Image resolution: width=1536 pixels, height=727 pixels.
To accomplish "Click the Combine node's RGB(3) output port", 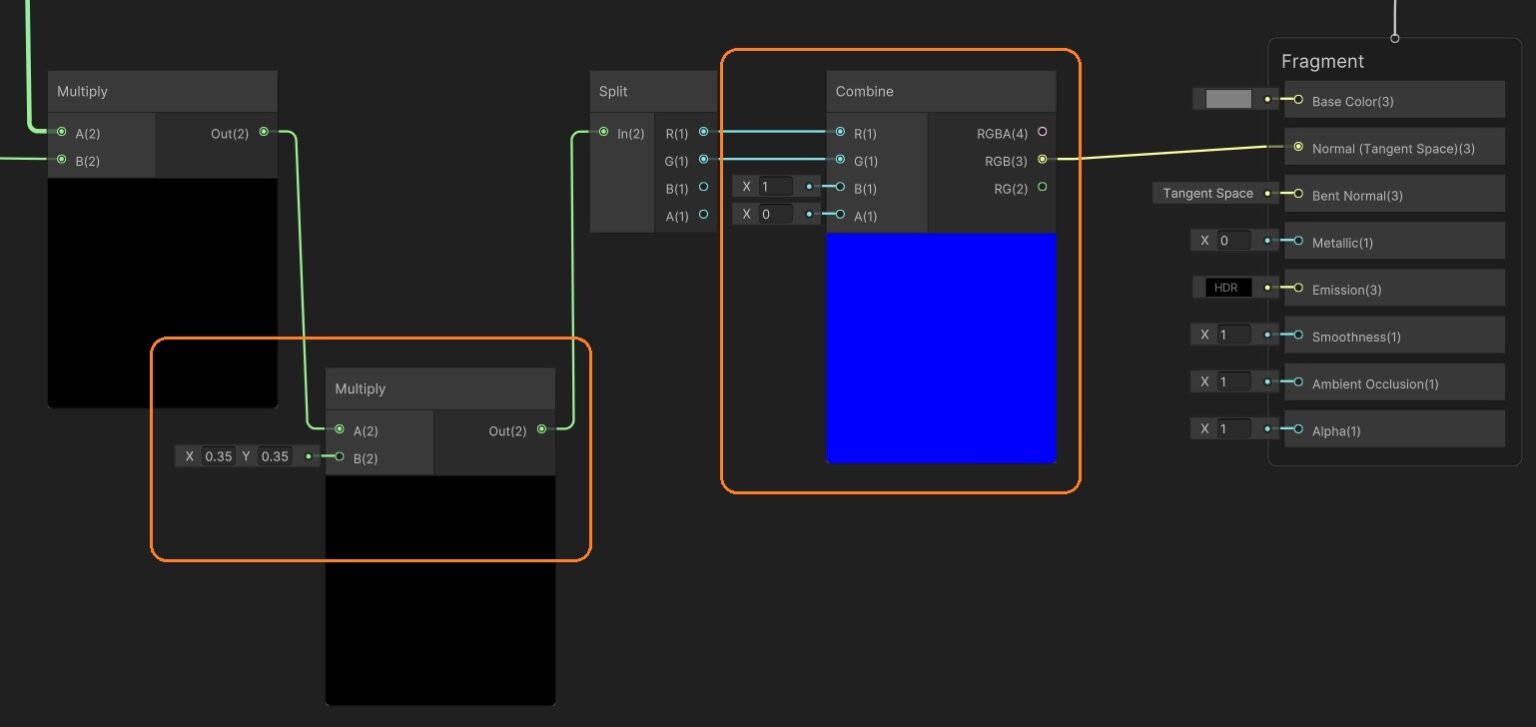I will [x=1043, y=159].
